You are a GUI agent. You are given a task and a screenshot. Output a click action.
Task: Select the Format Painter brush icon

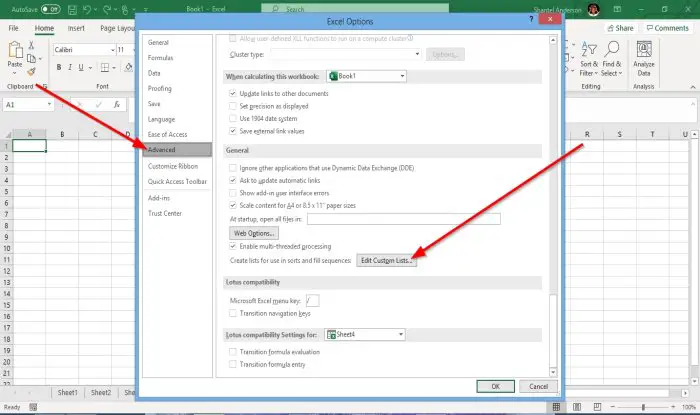pyautogui.click(x=31, y=71)
